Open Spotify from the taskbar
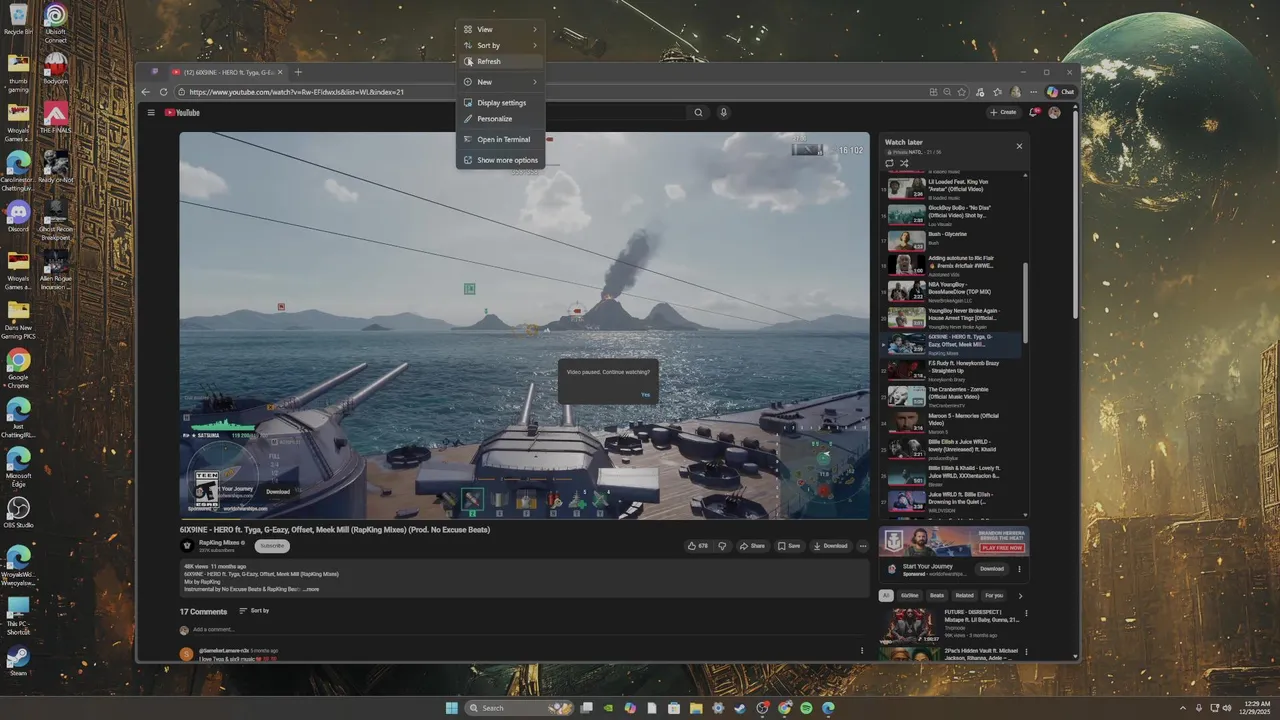The image size is (1280, 720). tap(806, 708)
